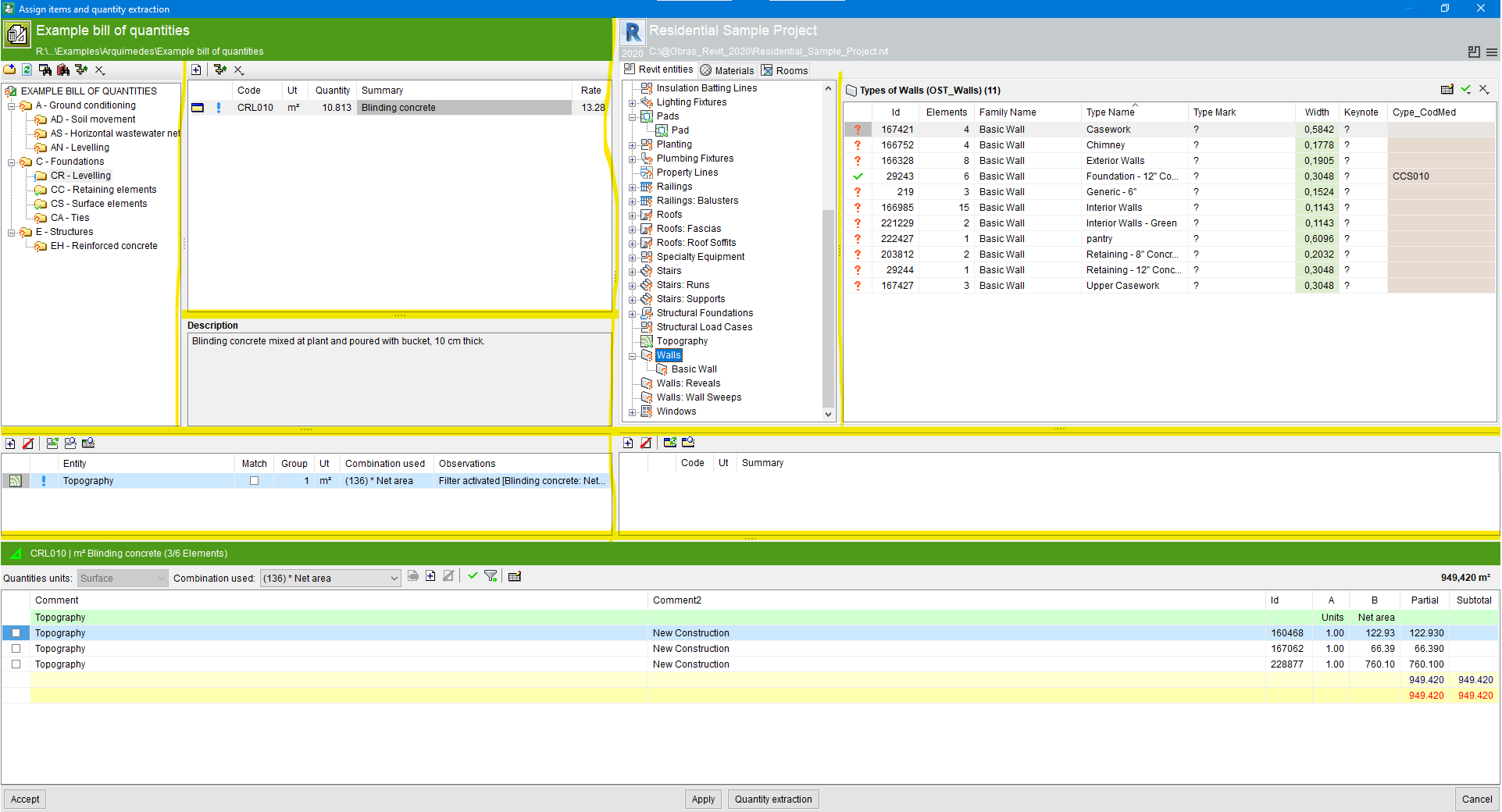Click the Quantity extraction button

pos(773,800)
